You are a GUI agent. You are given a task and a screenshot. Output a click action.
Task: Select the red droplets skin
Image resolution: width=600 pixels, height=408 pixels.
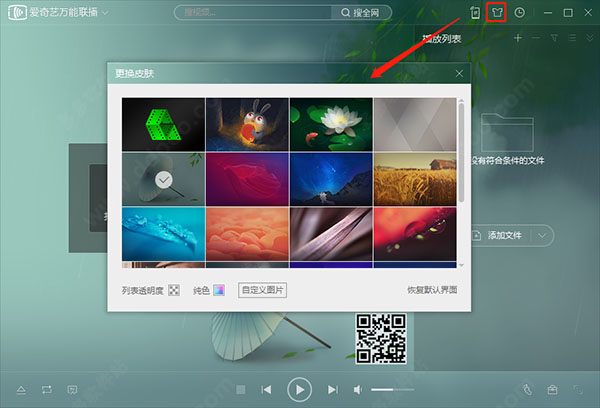[x=415, y=234]
